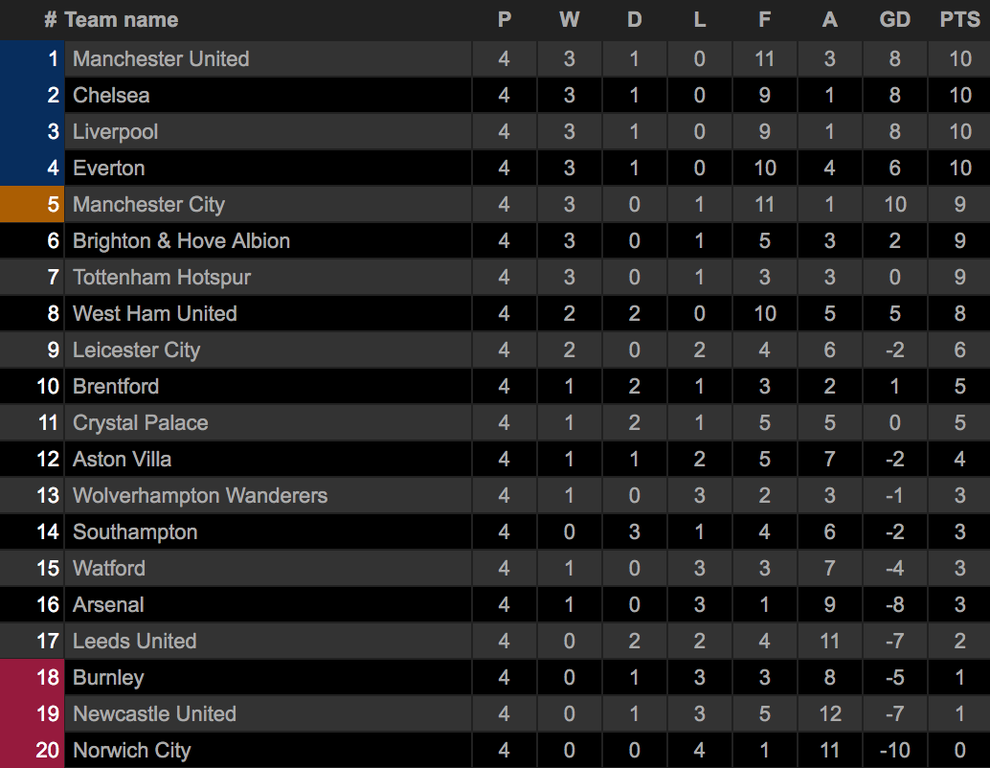Select Chelsea in the standings
Image resolution: width=990 pixels, height=768 pixels.
(x=111, y=95)
